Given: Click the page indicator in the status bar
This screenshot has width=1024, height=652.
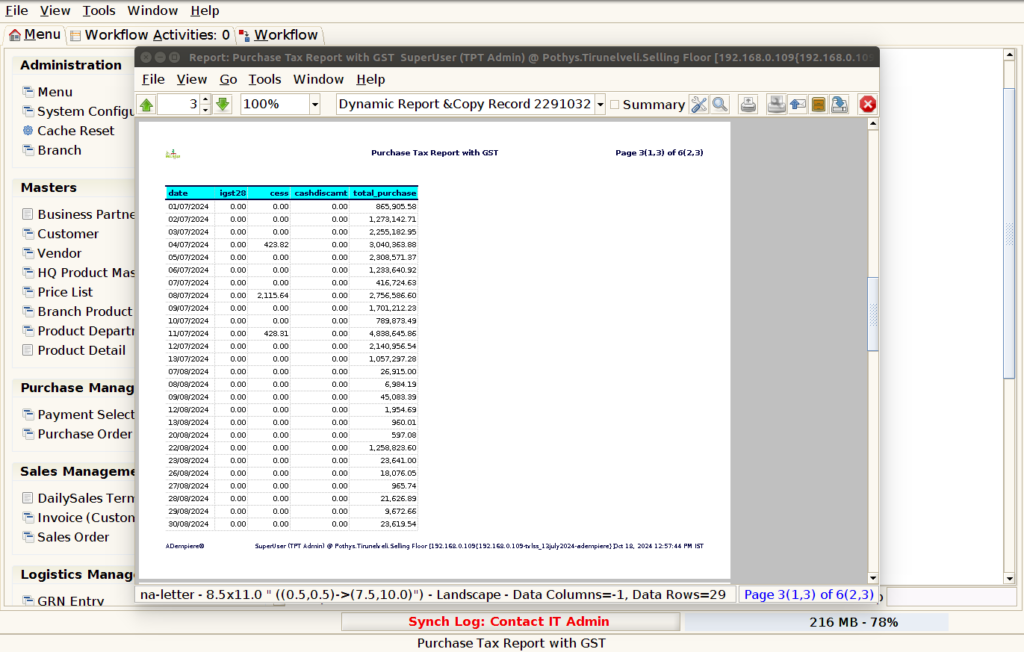Looking at the screenshot, I should pyautogui.click(x=808, y=595).
